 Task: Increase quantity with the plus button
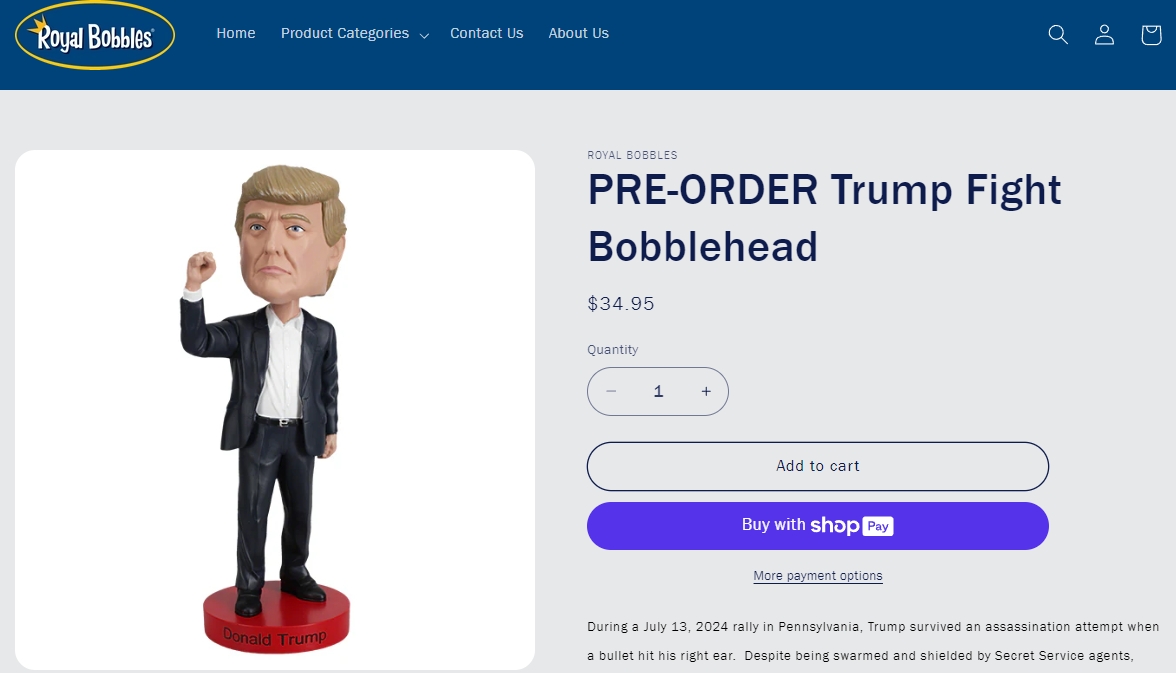[706, 391]
